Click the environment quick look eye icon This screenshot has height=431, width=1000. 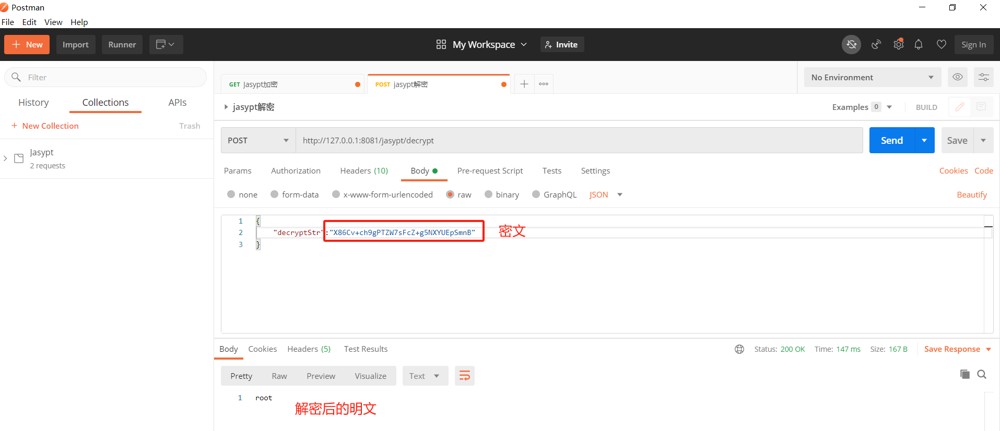[957, 77]
